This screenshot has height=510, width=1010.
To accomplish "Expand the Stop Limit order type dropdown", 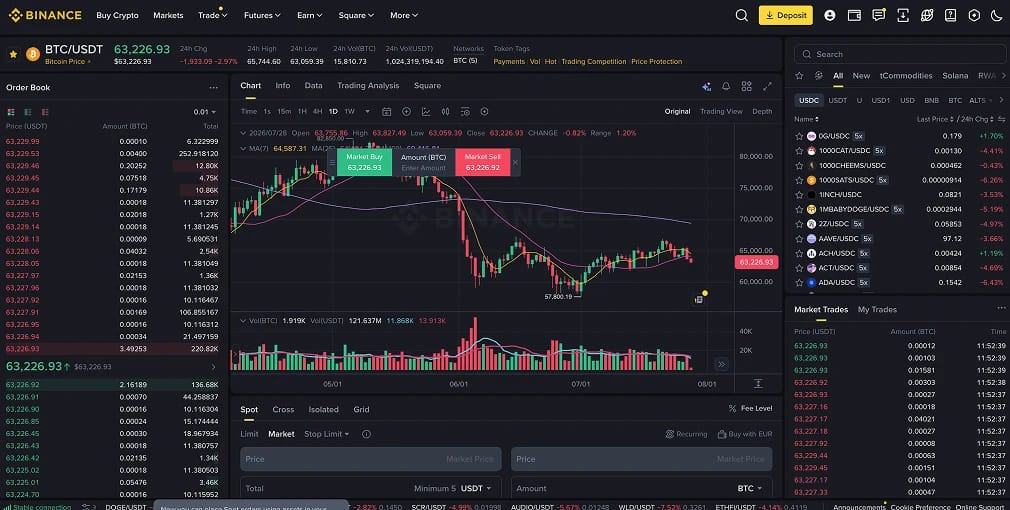I will (x=327, y=434).
